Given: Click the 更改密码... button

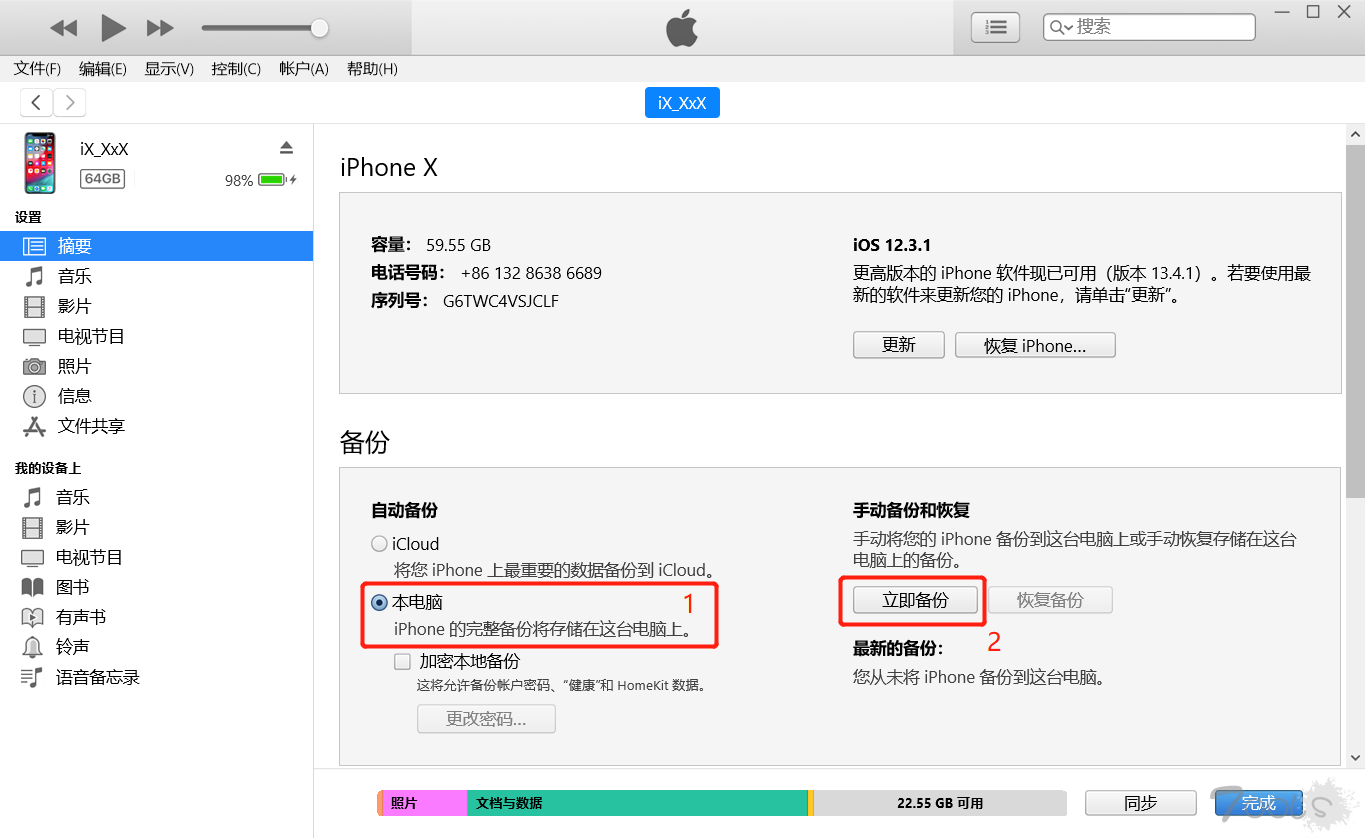Looking at the screenshot, I should (486, 719).
